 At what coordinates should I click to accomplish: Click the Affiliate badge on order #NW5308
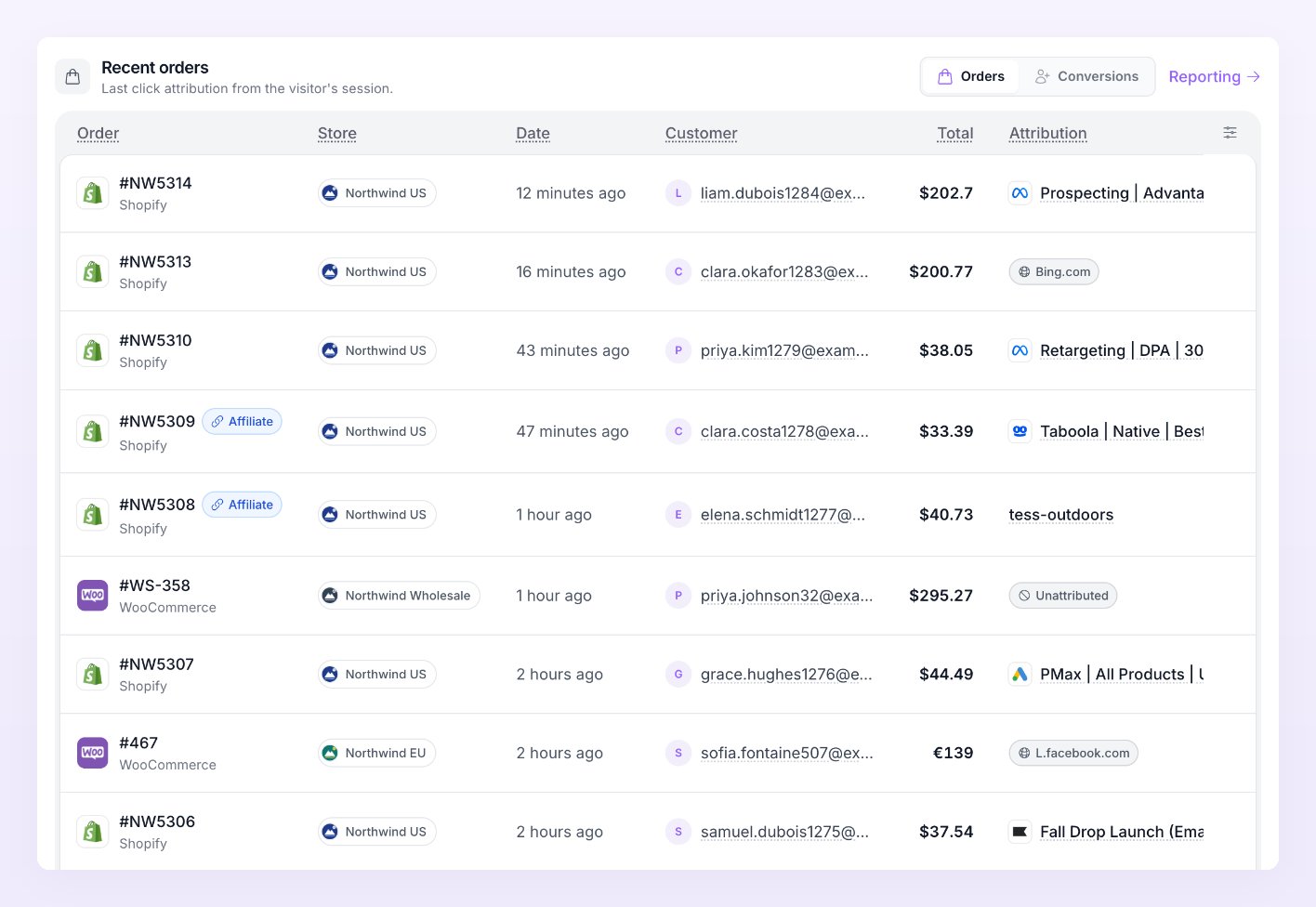pyautogui.click(x=242, y=505)
